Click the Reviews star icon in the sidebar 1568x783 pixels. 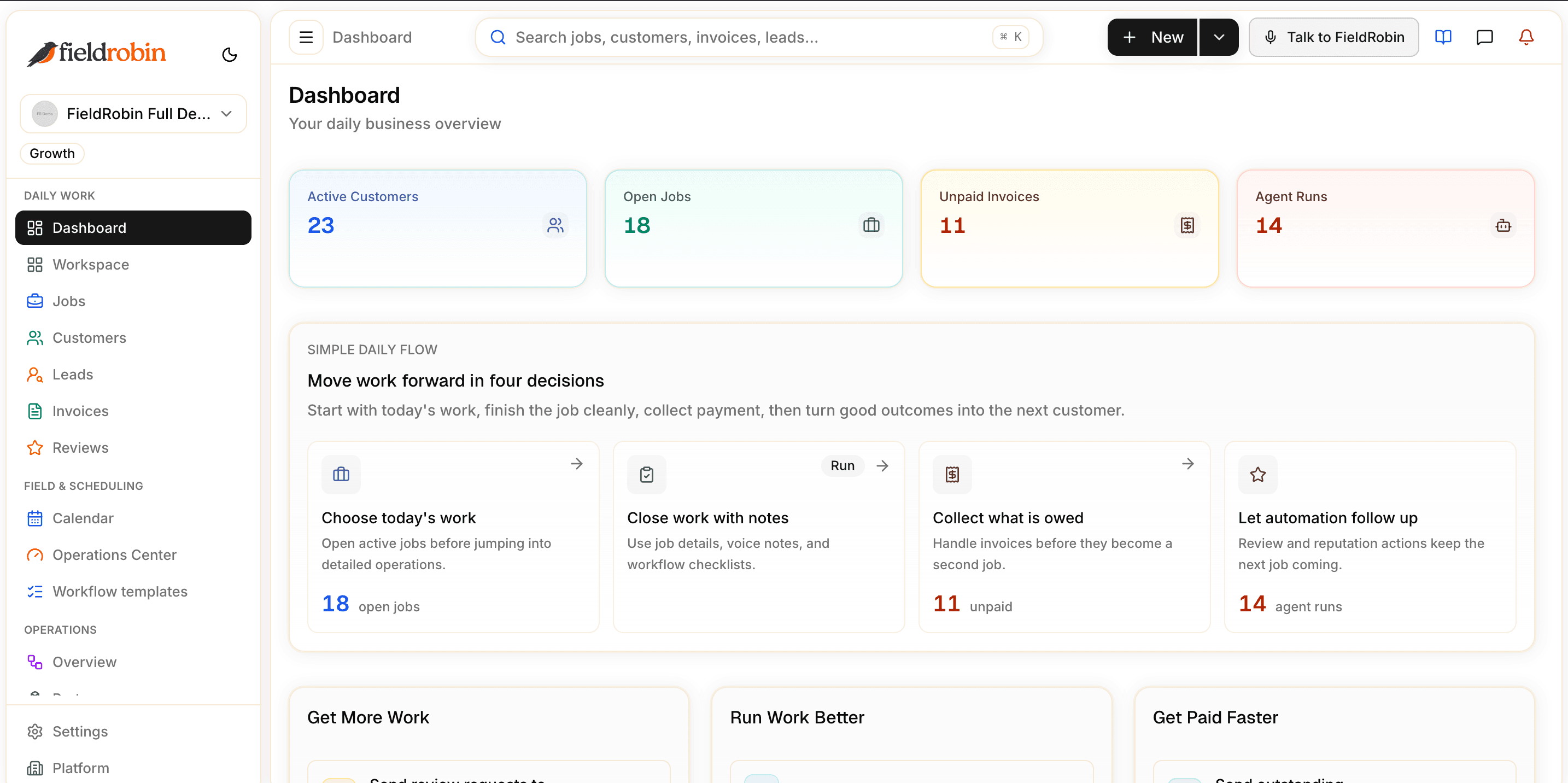(34, 447)
